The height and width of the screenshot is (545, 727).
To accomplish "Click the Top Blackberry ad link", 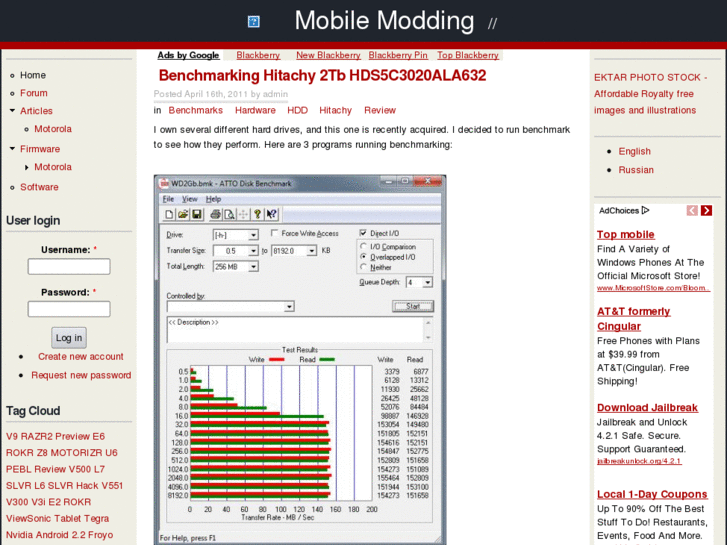I will 468,55.
